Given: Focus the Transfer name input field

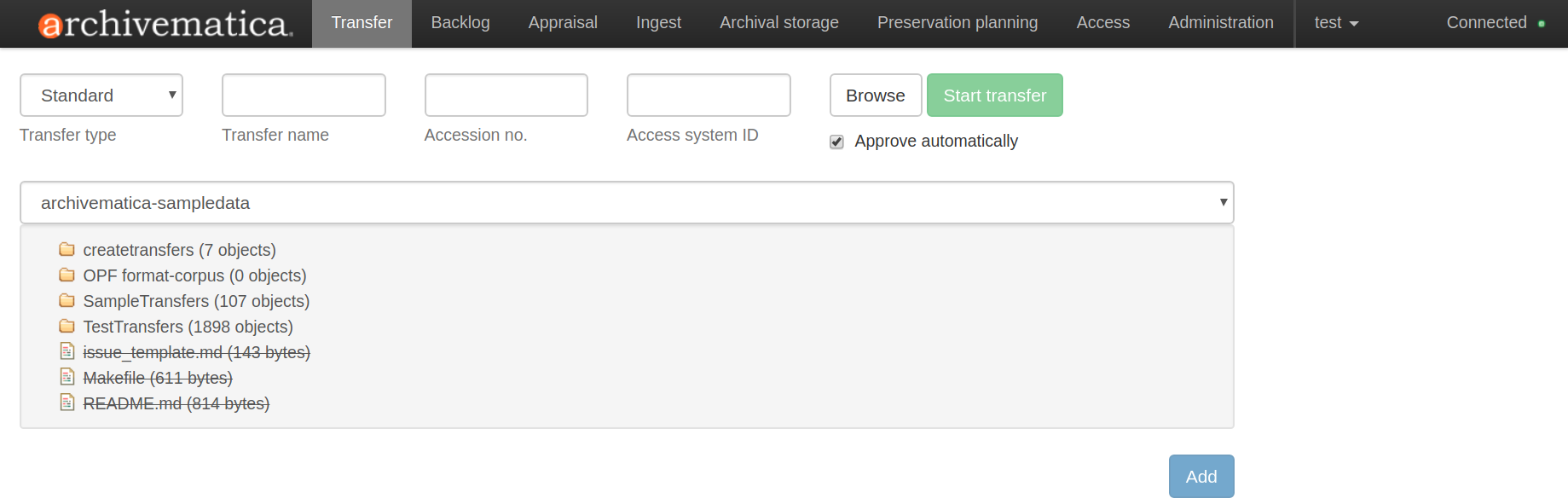Looking at the screenshot, I should [x=304, y=96].
